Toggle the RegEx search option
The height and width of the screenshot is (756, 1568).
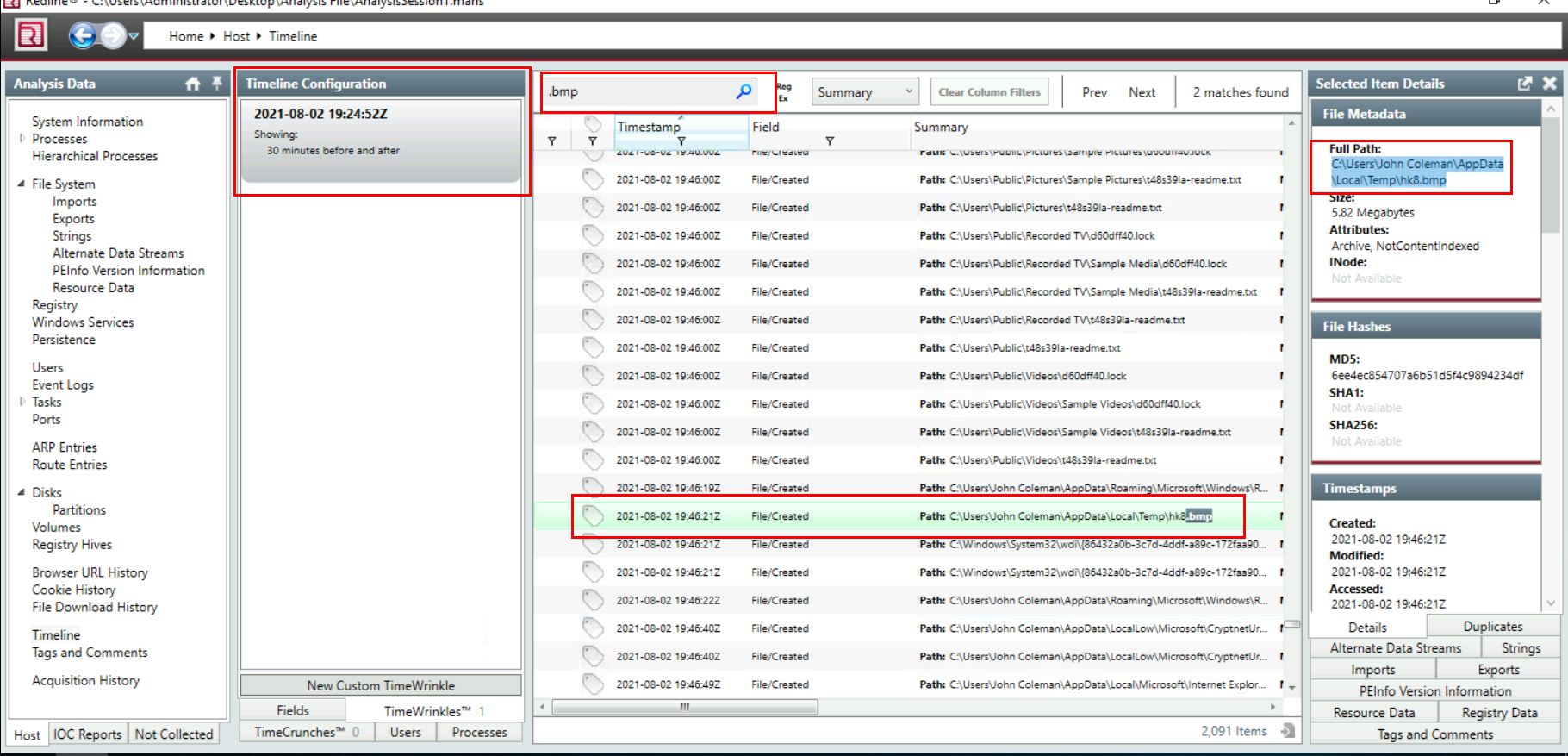pos(783,92)
